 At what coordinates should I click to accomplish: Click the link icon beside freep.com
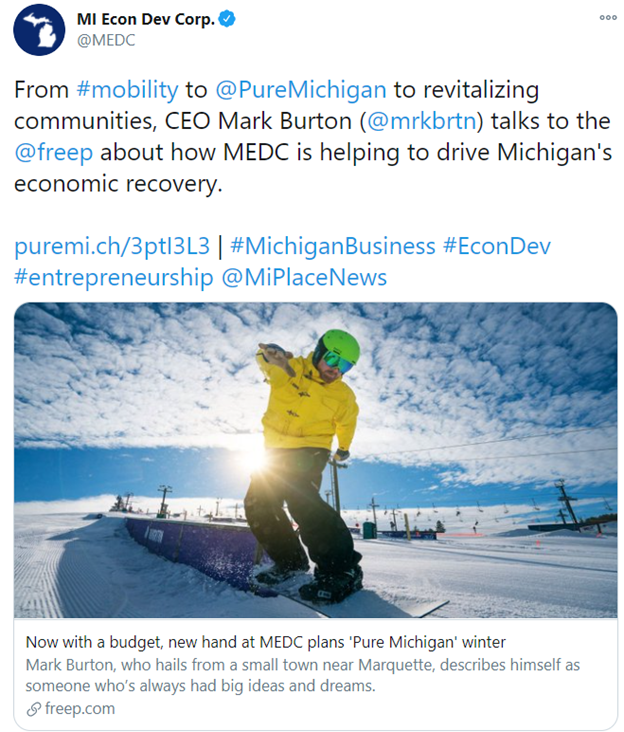[x=35, y=709]
